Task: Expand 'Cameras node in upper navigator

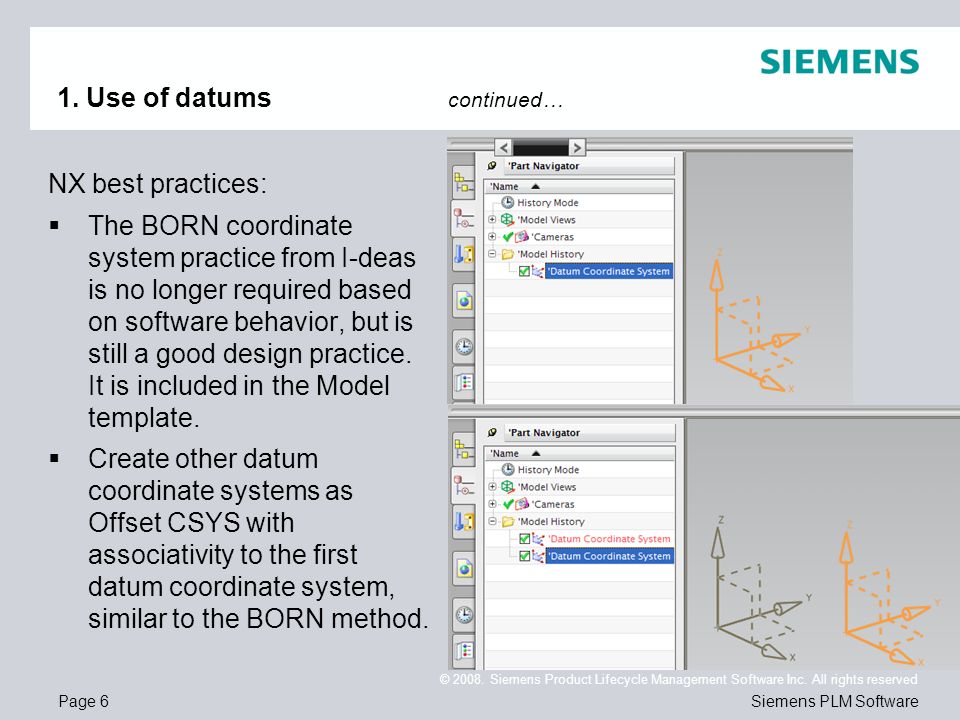Action: [x=492, y=236]
